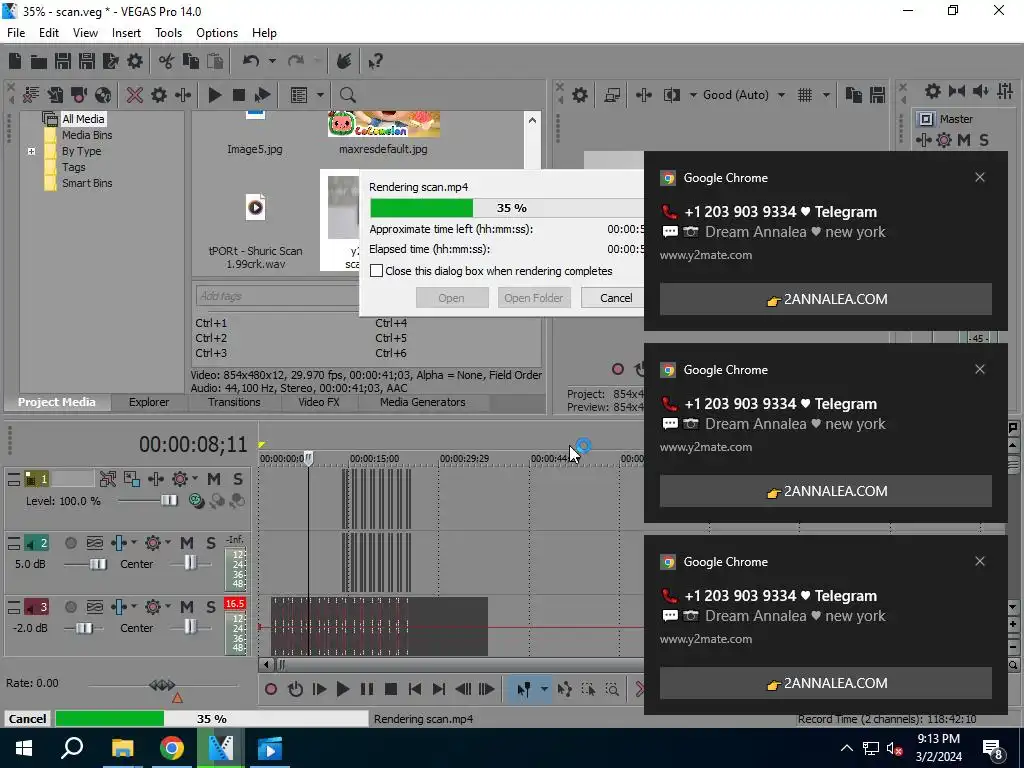Click the What's This help icon
The height and width of the screenshot is (768, 1024).
point(375,61)
